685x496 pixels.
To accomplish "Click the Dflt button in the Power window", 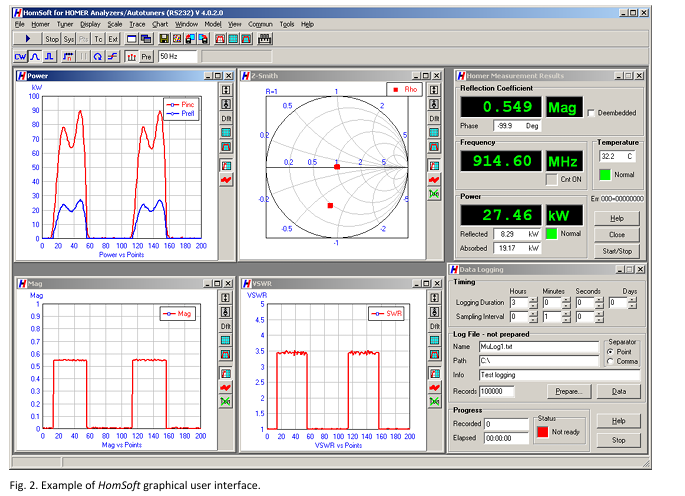I will (x=226, y=118).
